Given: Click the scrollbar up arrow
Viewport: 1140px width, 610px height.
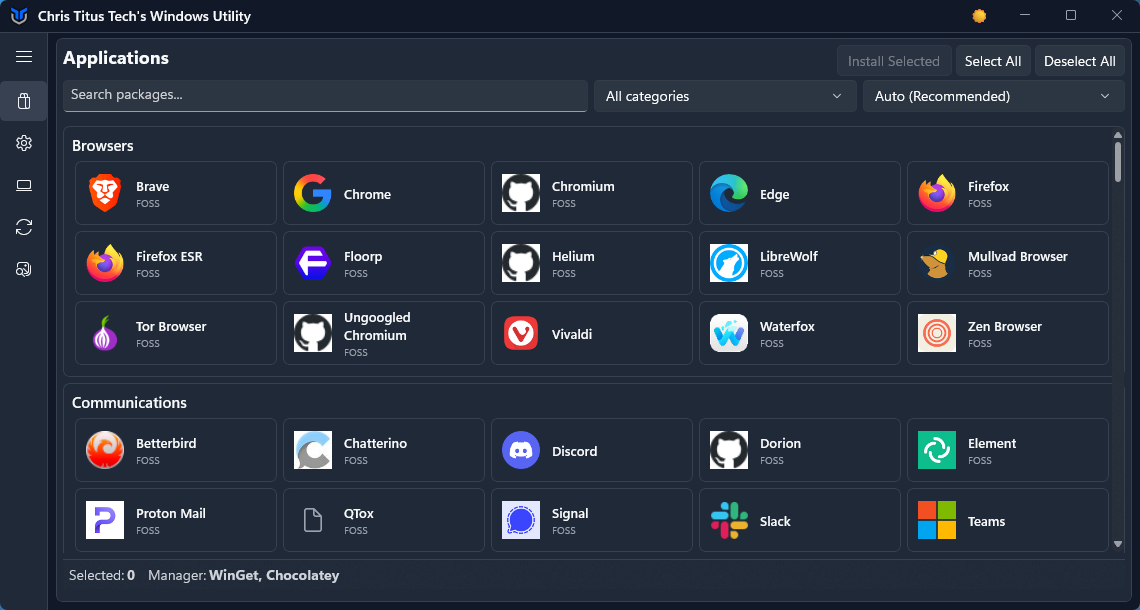Looking at the screenshot, I should (1118, 135).
